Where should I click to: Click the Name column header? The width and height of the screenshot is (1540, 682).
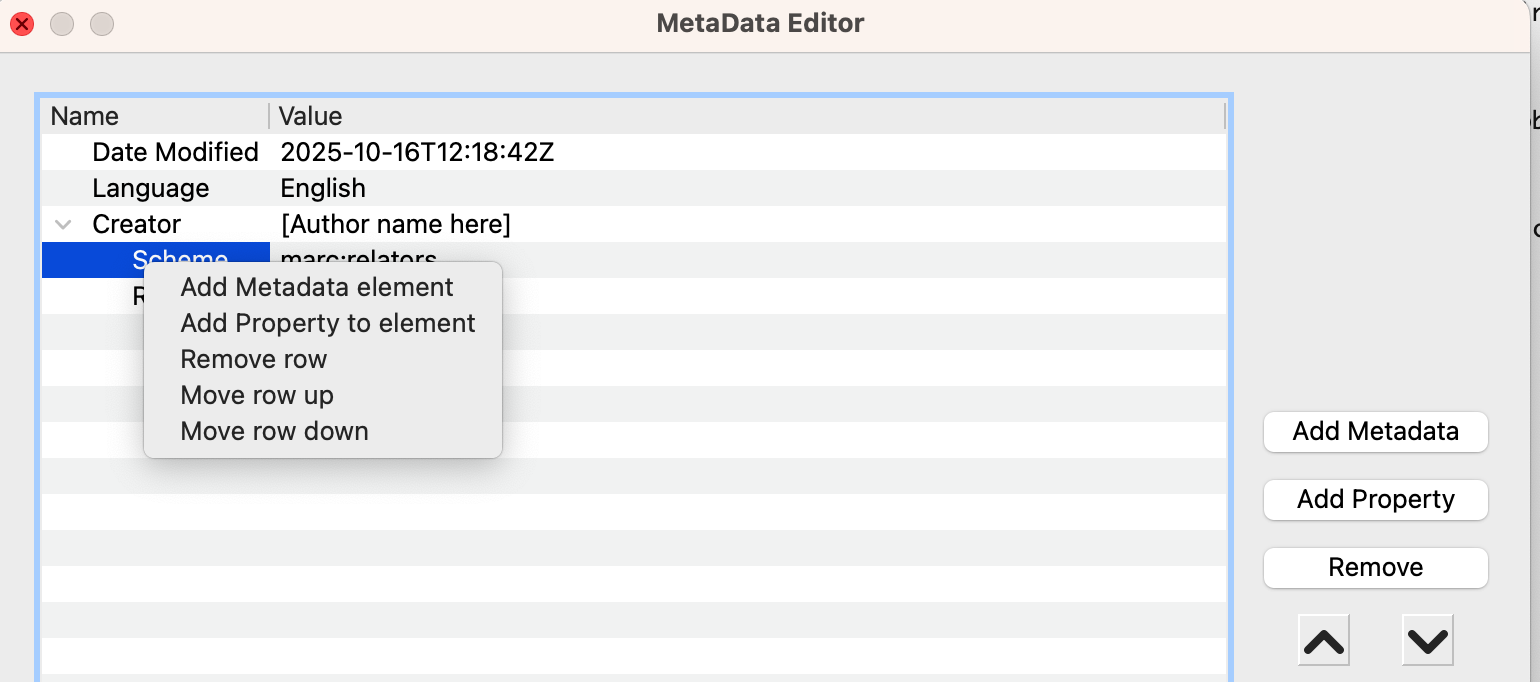85,116
